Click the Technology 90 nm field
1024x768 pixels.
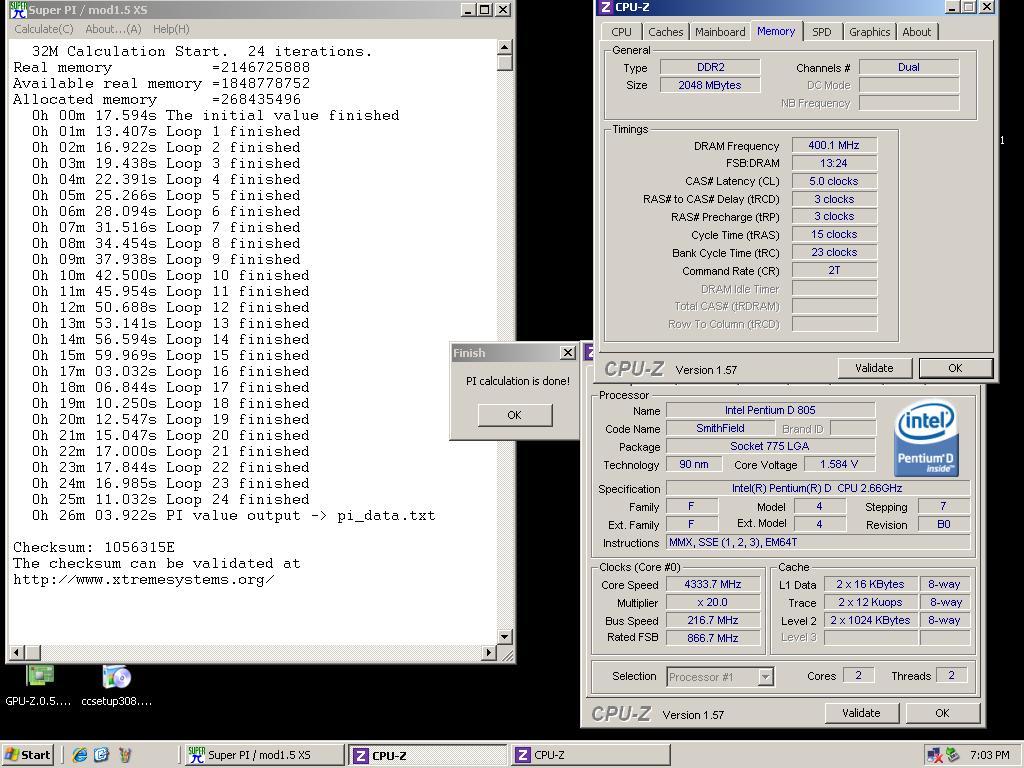pos(694,464)
